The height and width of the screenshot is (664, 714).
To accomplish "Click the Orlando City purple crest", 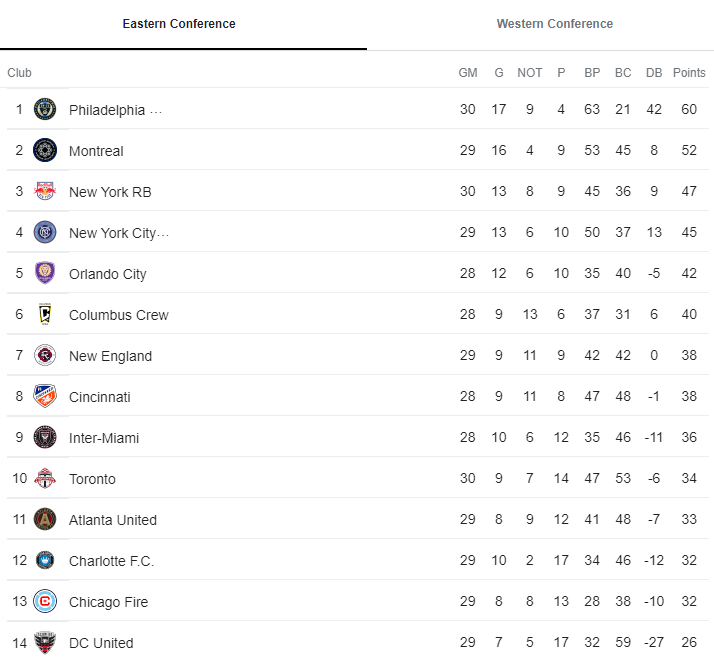I will pos(45,273).
